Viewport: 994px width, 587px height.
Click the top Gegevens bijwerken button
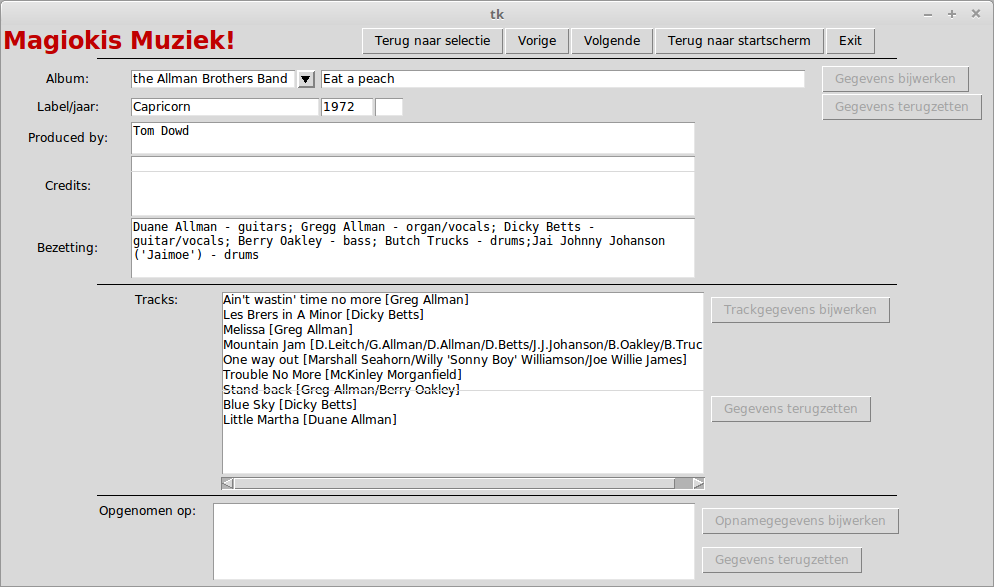pyautogui.click(x=895, y=79)
